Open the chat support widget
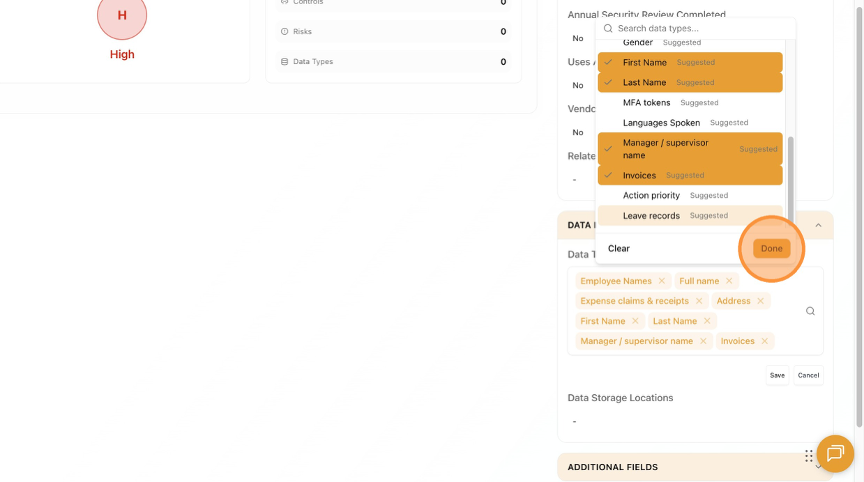 click(x=835, y=454)
